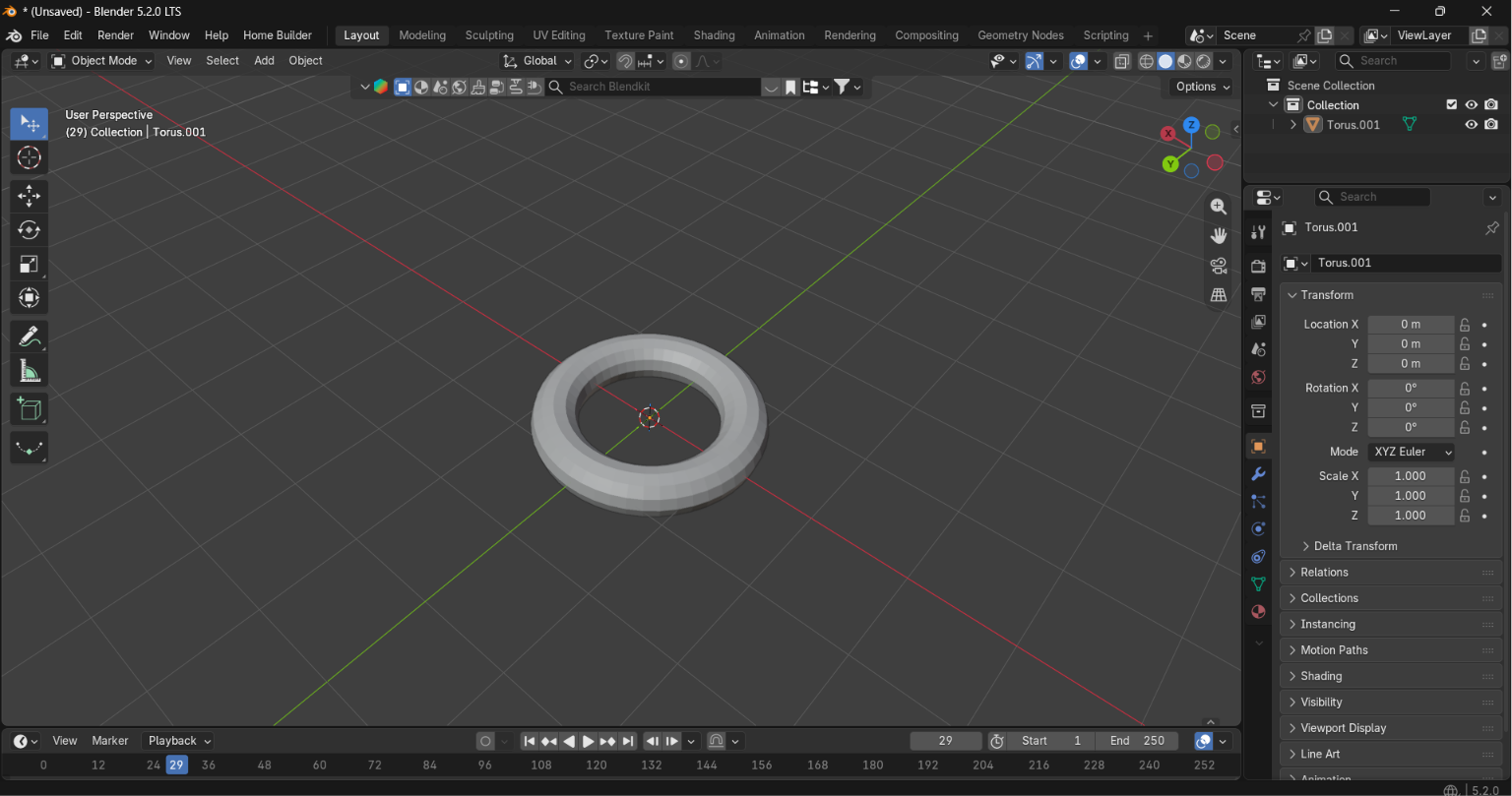Switch perspective/orthographic grid icon
This screenshot has width=1512, height=796.
1219,295
